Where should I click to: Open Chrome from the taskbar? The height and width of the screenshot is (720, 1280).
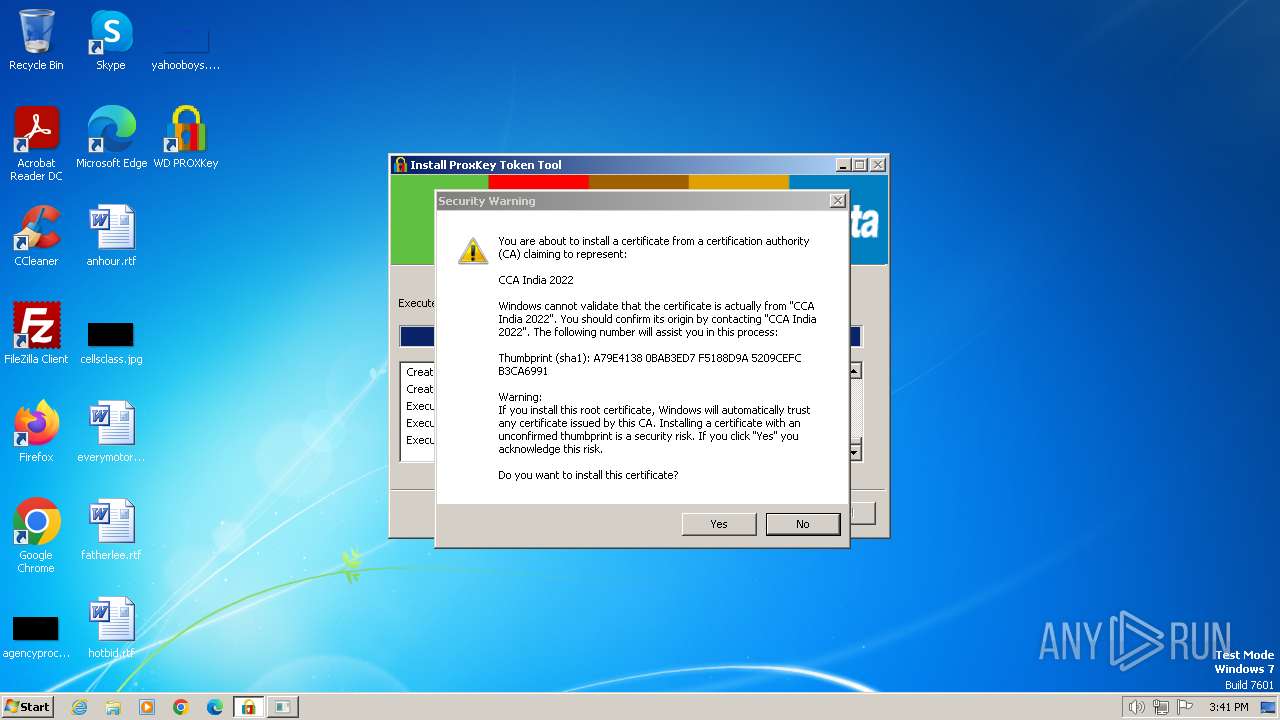coord(181,707)
